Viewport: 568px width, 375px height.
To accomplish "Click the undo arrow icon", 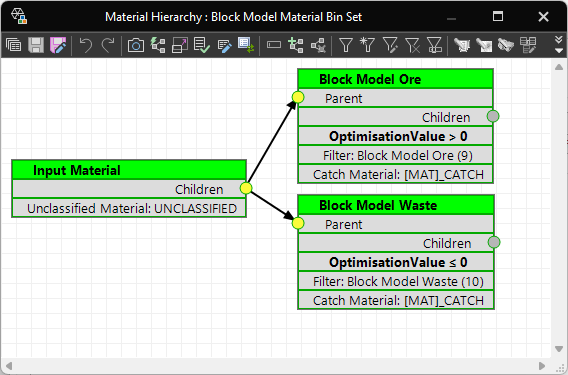I will coord(86,45).
